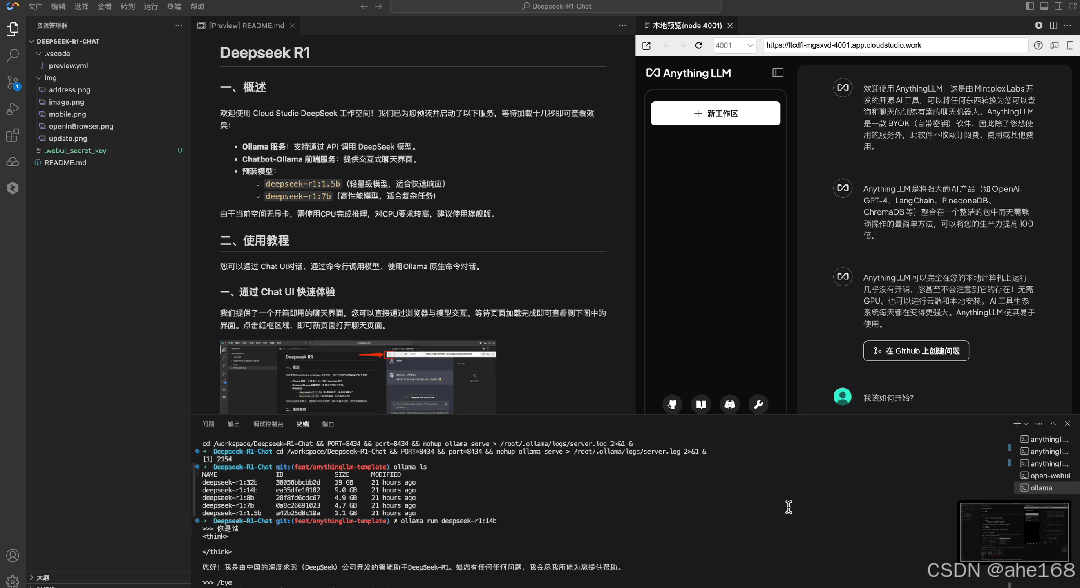Click editor navigate back arrow in title bar
This screenshot has width=1080, height=588.
[x=364, y=6]
